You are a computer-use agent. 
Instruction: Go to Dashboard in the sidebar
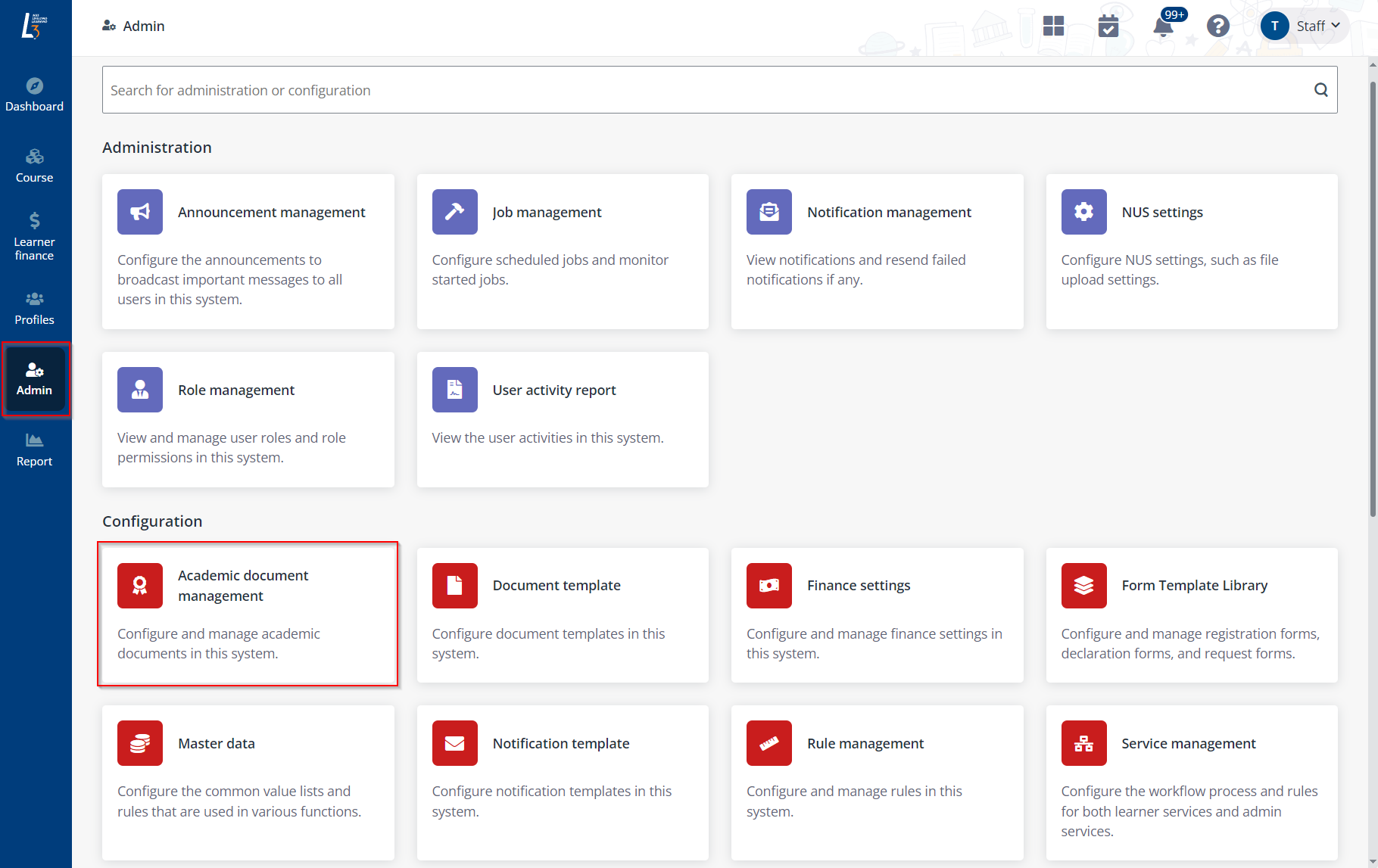coord(35,95)
